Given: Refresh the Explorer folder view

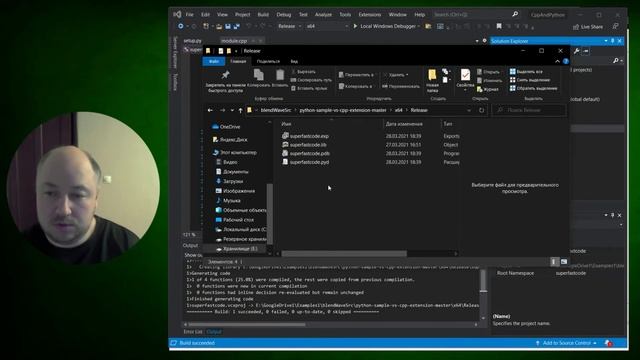Looking at the screenshot, I should point(482,110).
